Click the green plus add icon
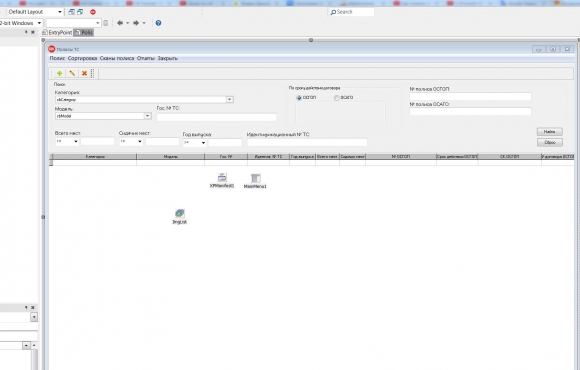This screenshot has width=580, height=370. coord(59,73)
